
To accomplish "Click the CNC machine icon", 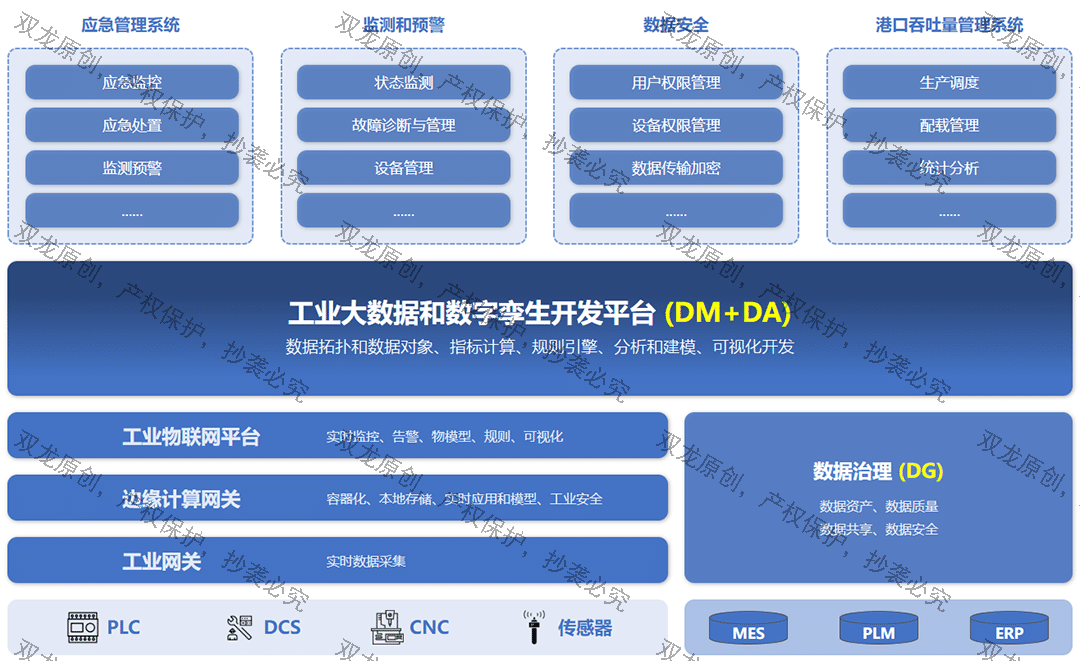I will (x=387, y=627).
